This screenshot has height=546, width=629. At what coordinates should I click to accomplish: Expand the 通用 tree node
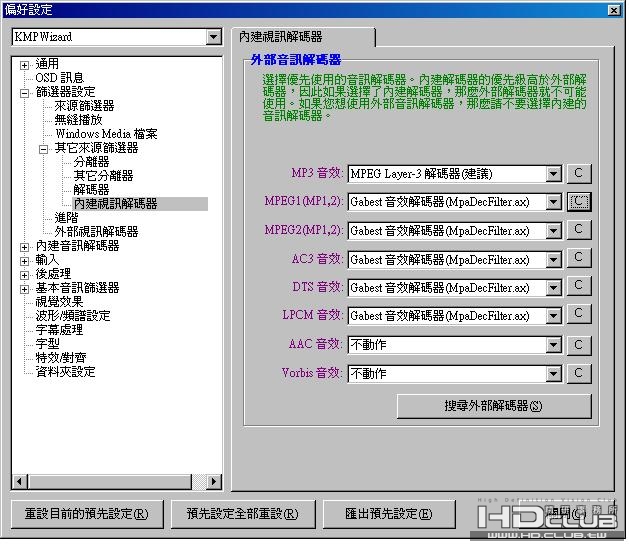[x=24, y=65]
